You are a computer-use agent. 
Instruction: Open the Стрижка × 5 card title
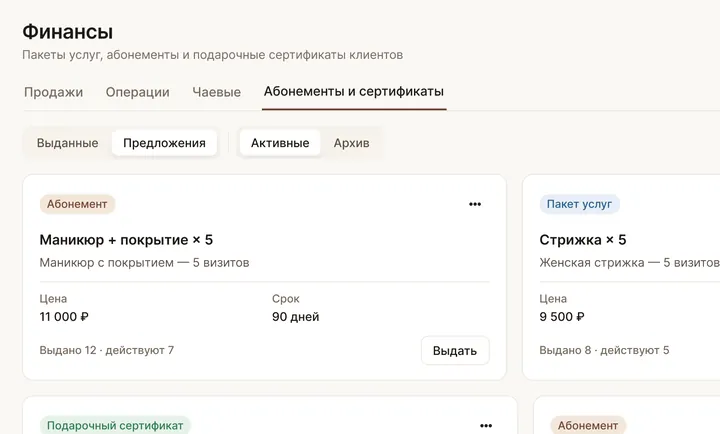(x=583, y=240)
